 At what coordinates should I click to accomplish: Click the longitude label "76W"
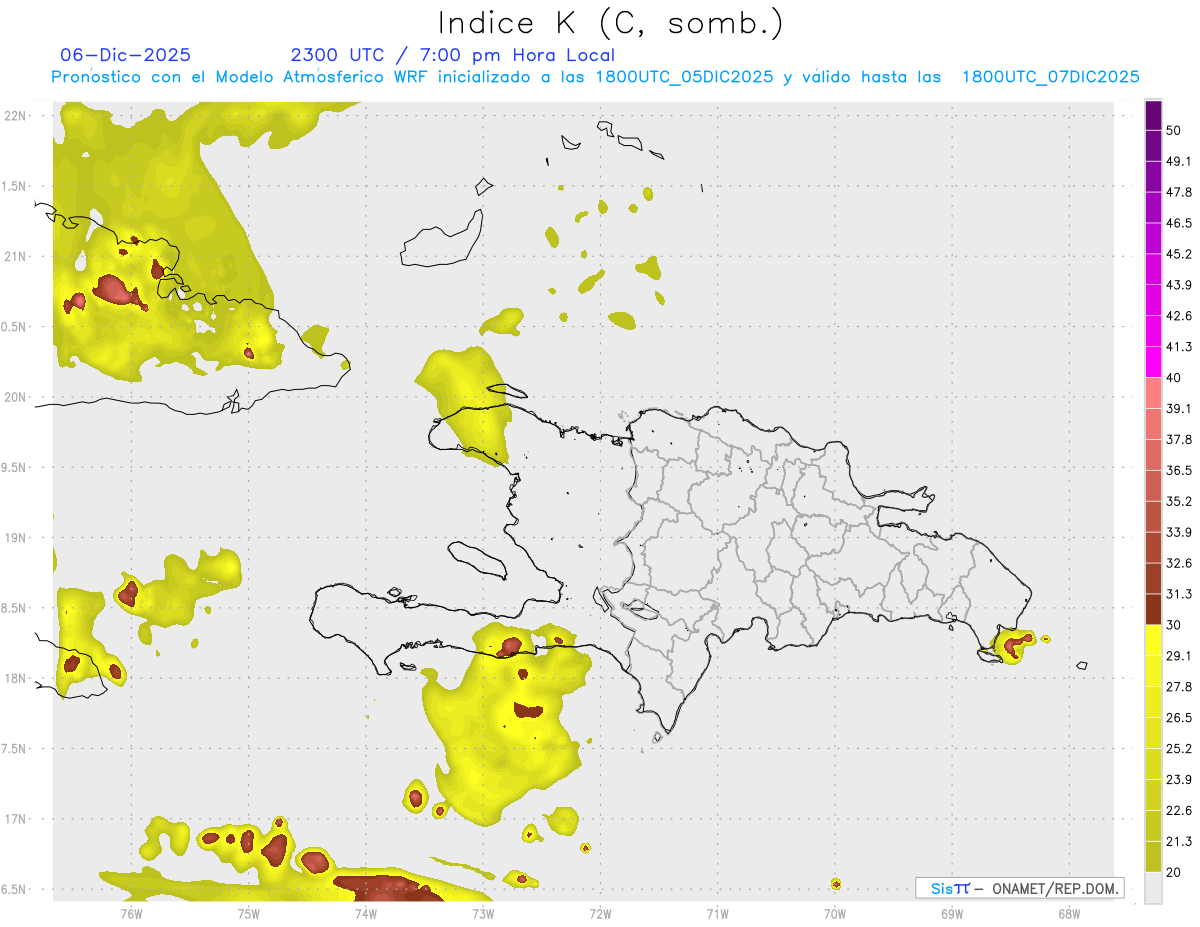[131, 913]
